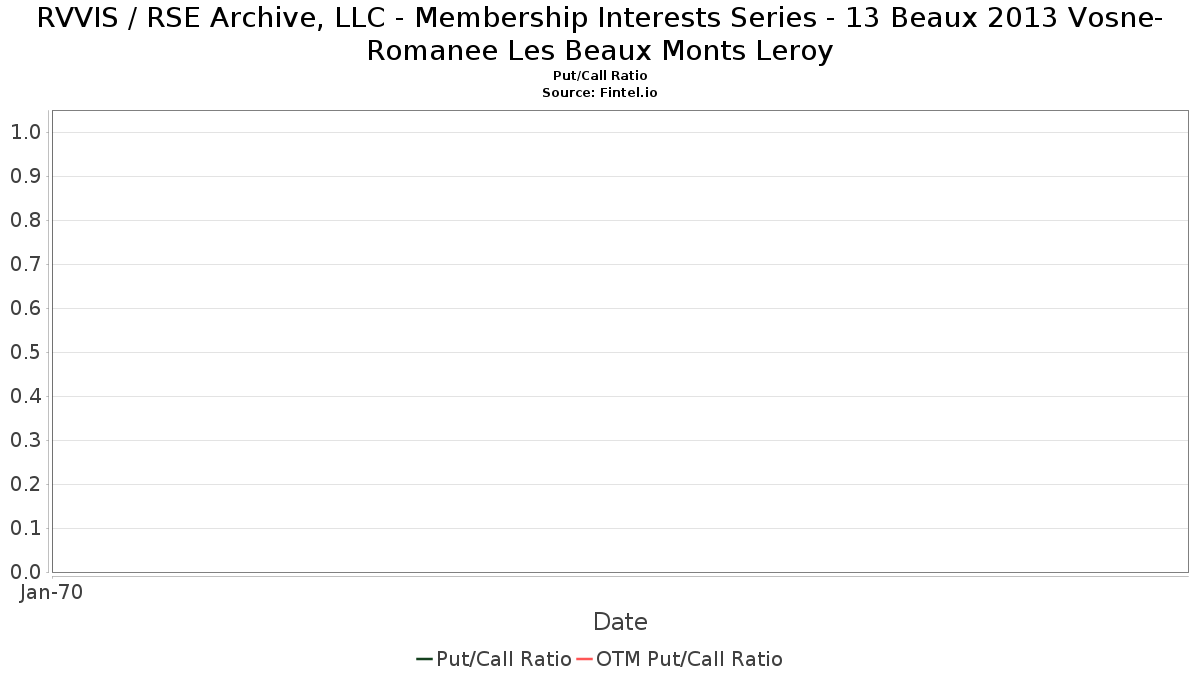1200x675 pixels.
Task: Click the 0.8 y-axis label
Action: 25,220
